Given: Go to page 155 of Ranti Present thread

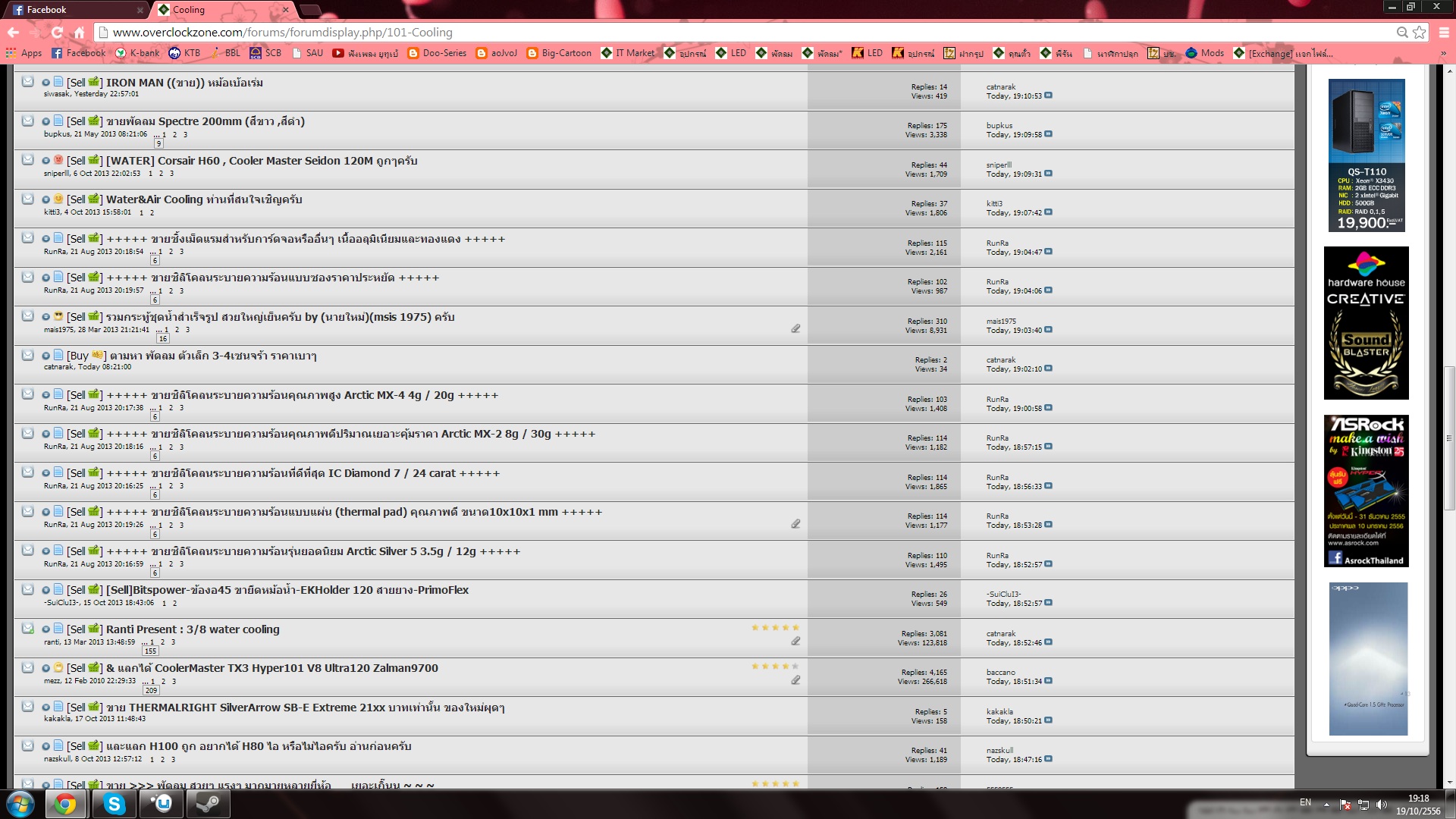Looking at the screenshot, I should point(150,651).
